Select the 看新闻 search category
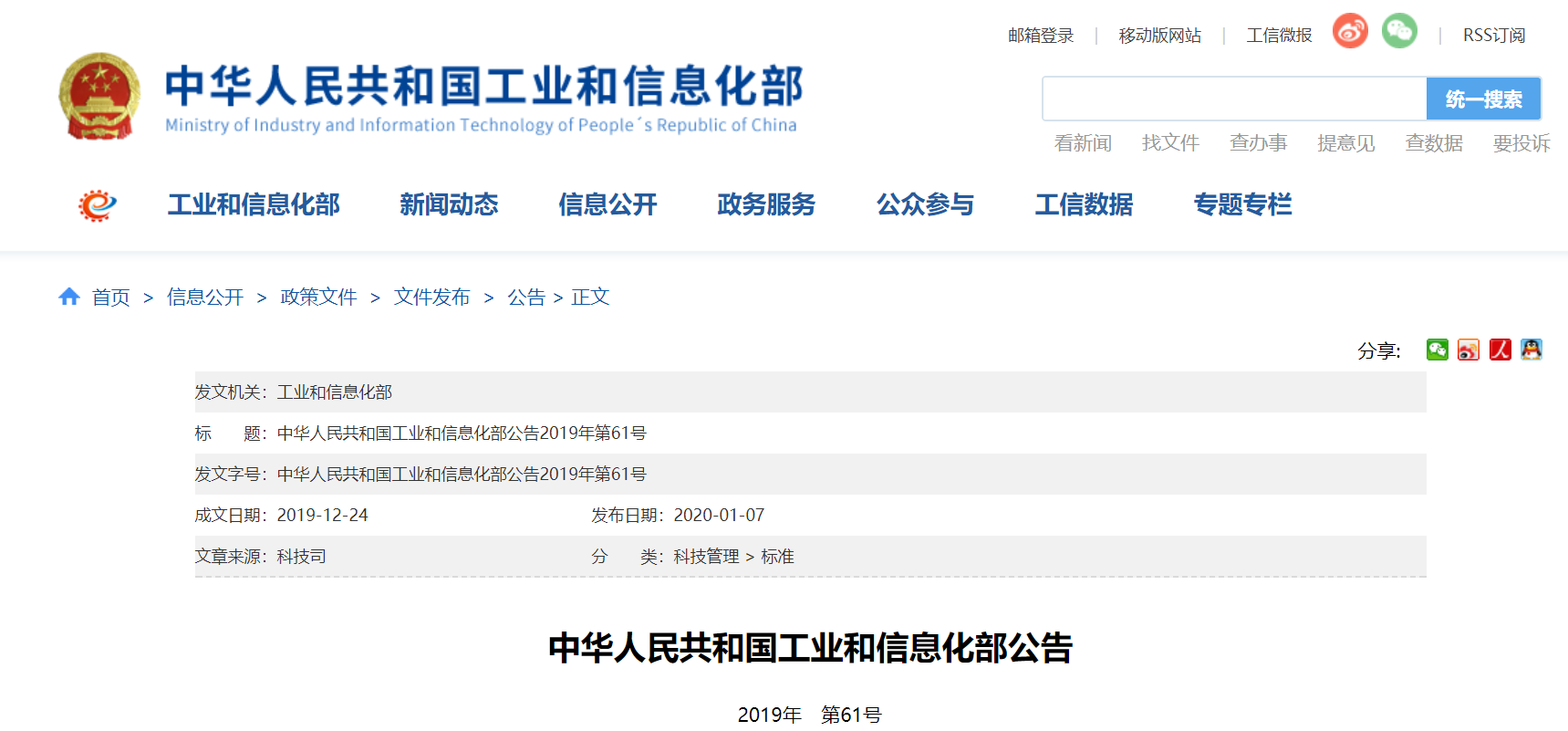This screenshot has width=1568, height=731. coord(1084,143)
